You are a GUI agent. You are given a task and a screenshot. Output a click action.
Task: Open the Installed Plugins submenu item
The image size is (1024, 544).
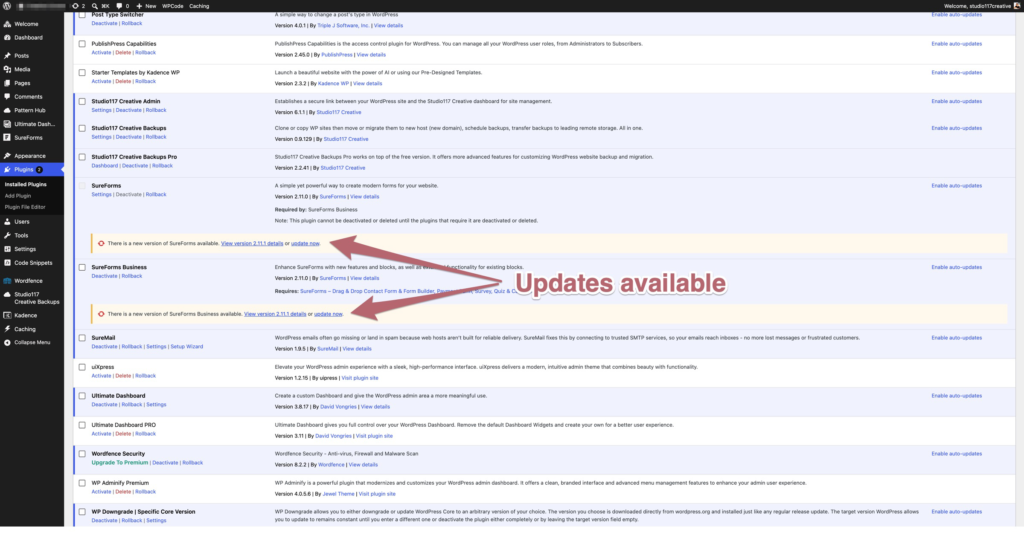pyautogui.click(x=25, y=184)
